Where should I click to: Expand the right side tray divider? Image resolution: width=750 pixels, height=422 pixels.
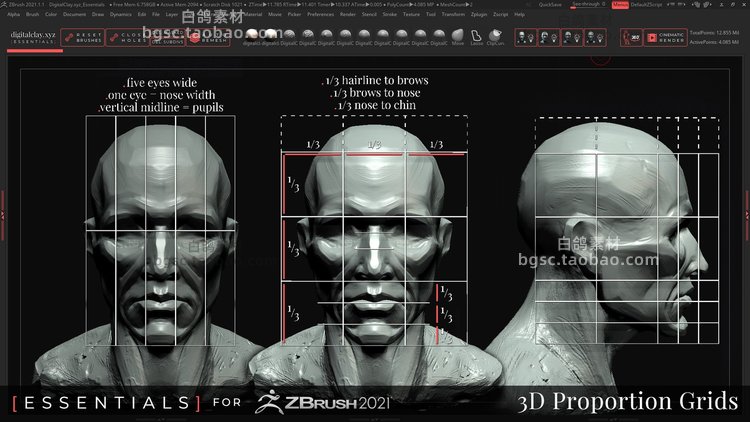point(747,215)
